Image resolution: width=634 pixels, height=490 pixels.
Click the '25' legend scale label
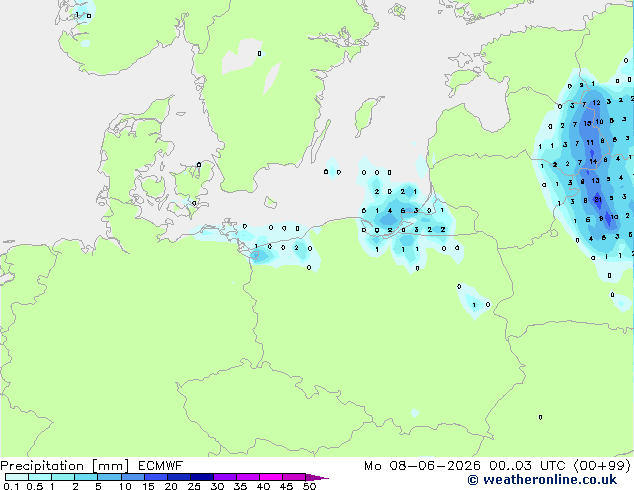194,486
